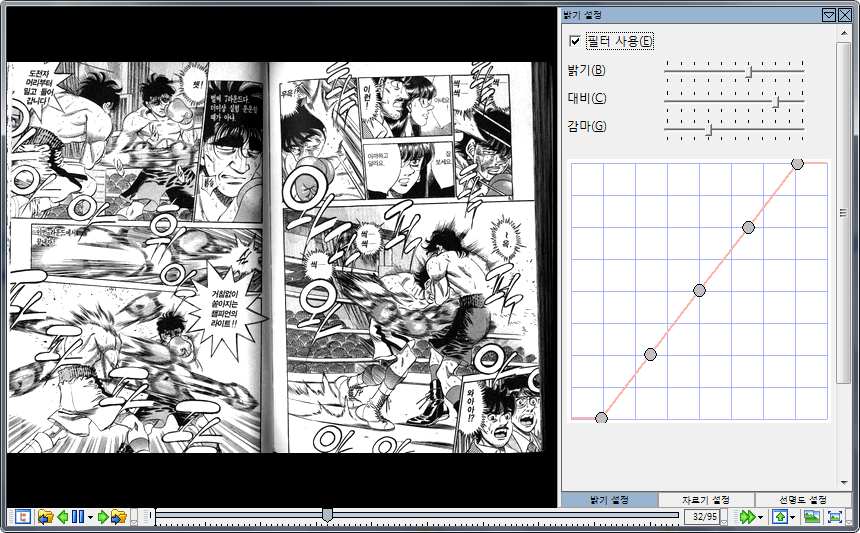Toggle the 필터 사용 filter checkbox

click(x=575, y=41)
